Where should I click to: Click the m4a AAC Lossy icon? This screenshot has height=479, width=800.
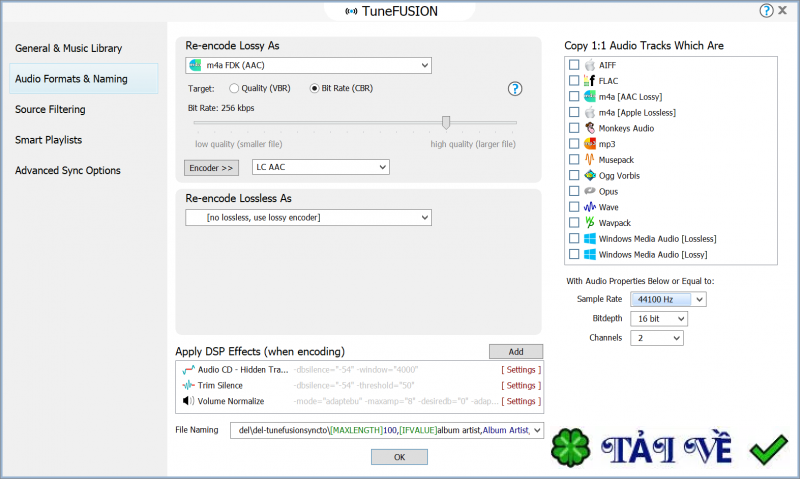(x=590, y=96)
